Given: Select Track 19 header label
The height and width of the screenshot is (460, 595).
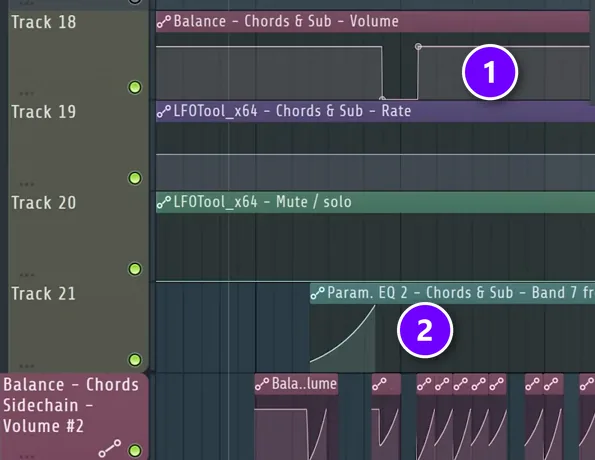Looking at the screenshot, I should click(44, 112).
